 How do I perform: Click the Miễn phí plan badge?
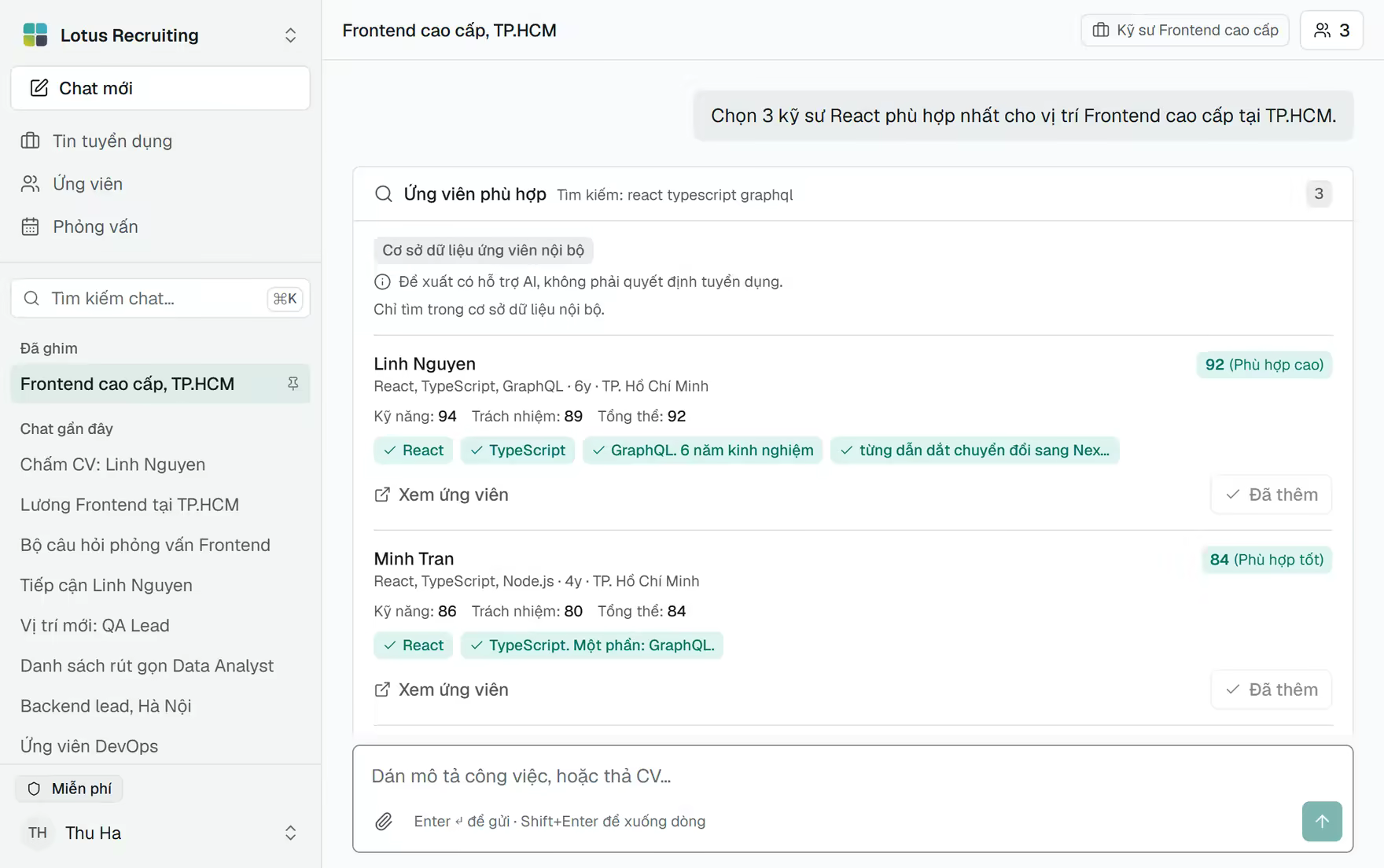click(69, 789)
